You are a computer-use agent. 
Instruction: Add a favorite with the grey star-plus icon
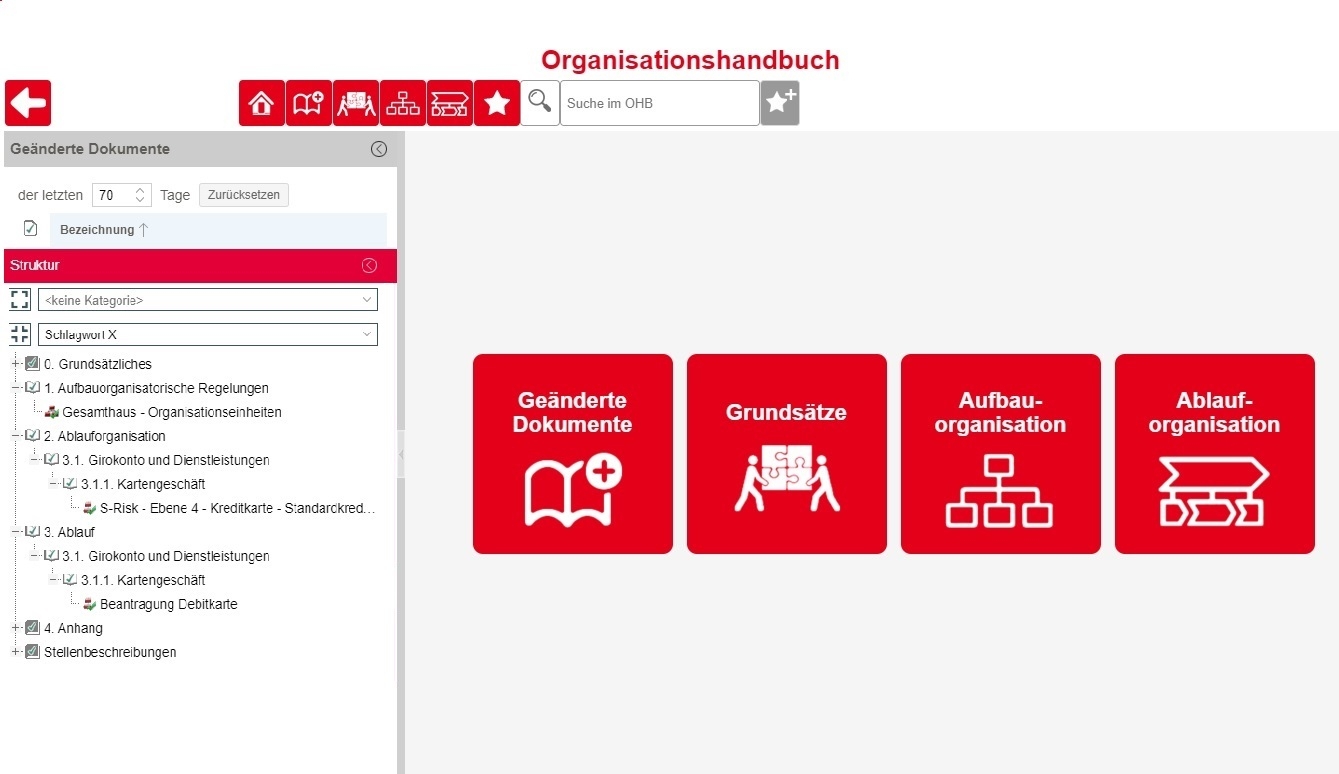pos(780,103)
